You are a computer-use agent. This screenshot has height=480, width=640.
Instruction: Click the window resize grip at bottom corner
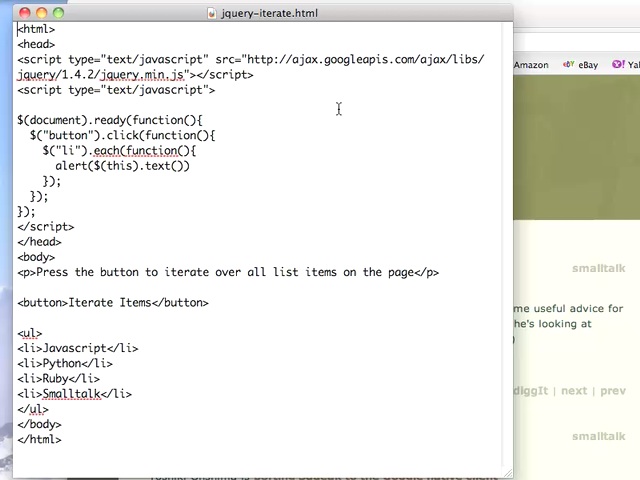point(508,473)
